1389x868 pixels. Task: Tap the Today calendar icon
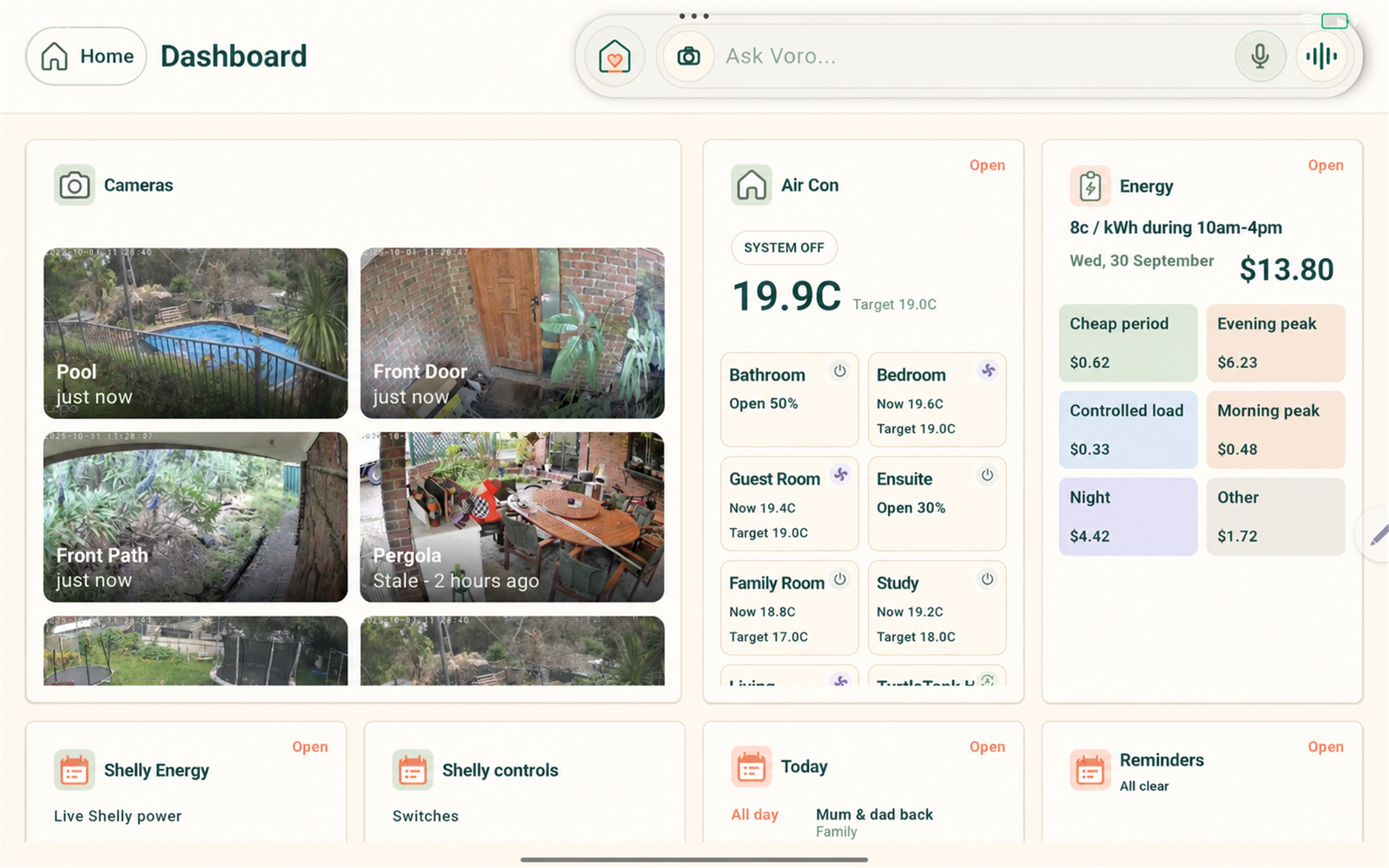pos(751,767)
